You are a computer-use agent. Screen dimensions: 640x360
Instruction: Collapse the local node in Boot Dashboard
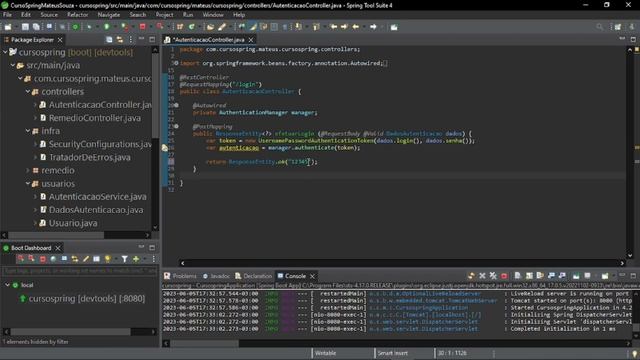(7, 285)
